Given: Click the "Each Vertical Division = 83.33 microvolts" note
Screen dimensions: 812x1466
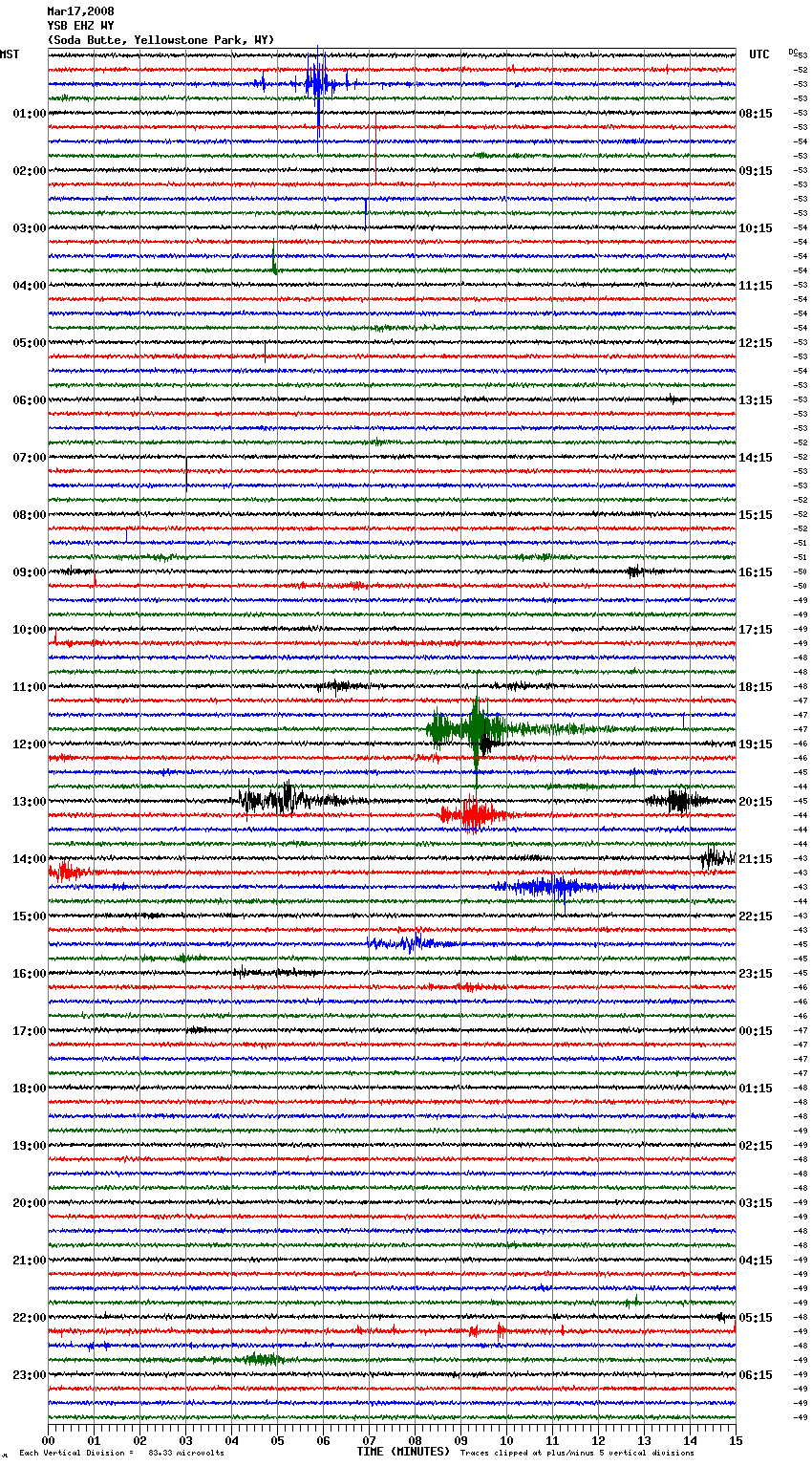Looking at the screenshot, I should [x=121, y=1453].
